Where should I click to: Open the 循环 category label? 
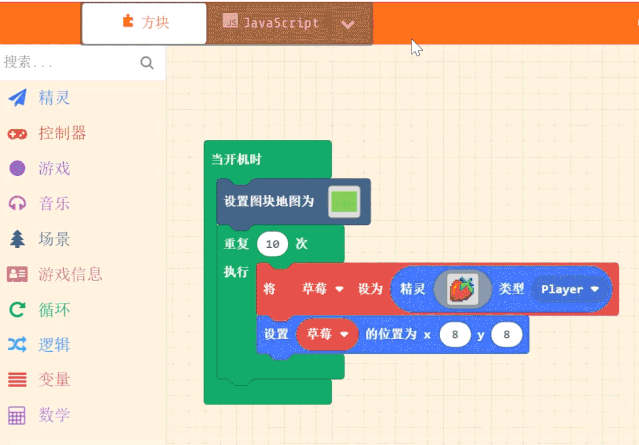[x=54, y=310]
